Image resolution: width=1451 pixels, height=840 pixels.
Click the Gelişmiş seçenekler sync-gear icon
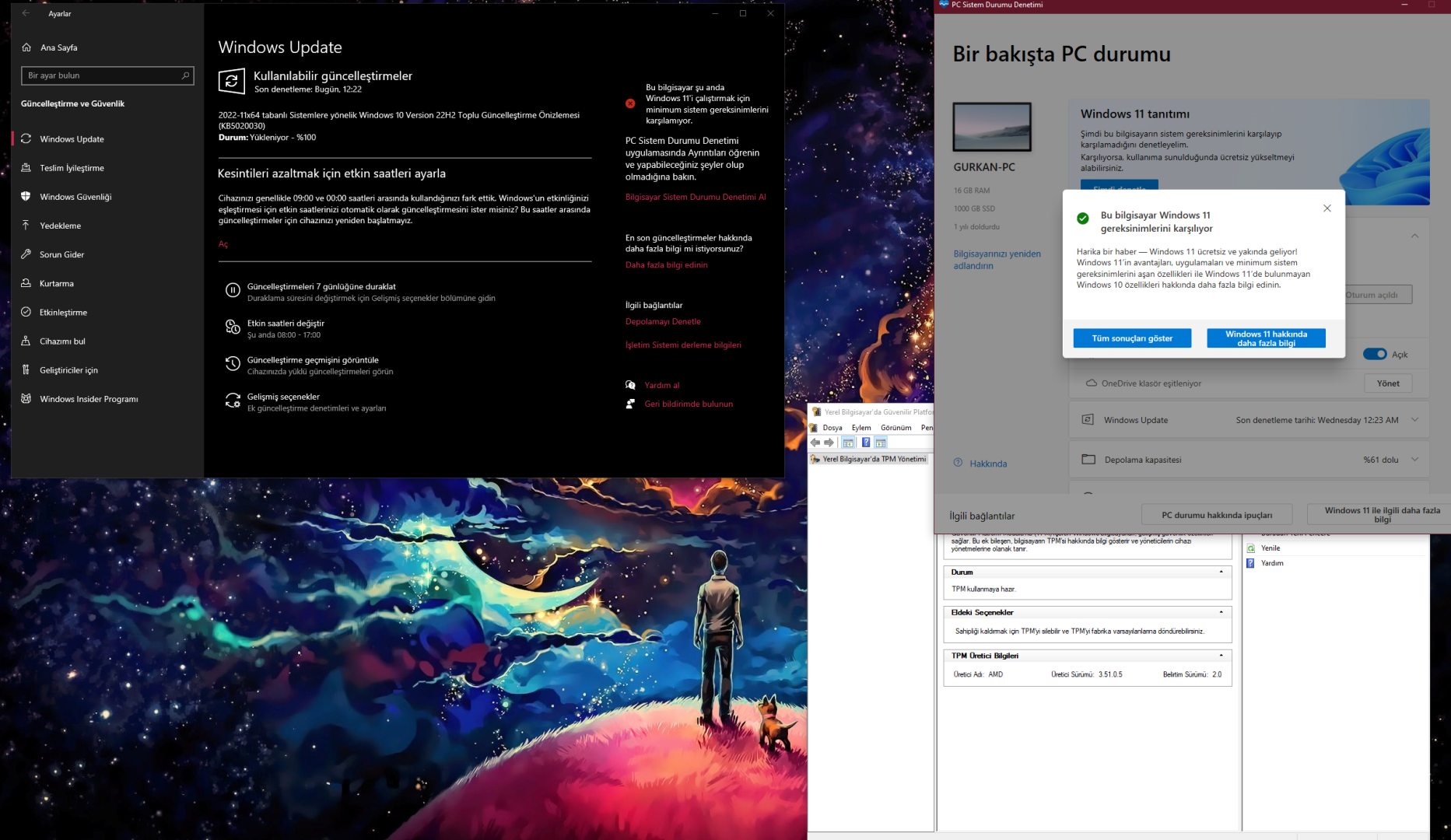point(233,401)
